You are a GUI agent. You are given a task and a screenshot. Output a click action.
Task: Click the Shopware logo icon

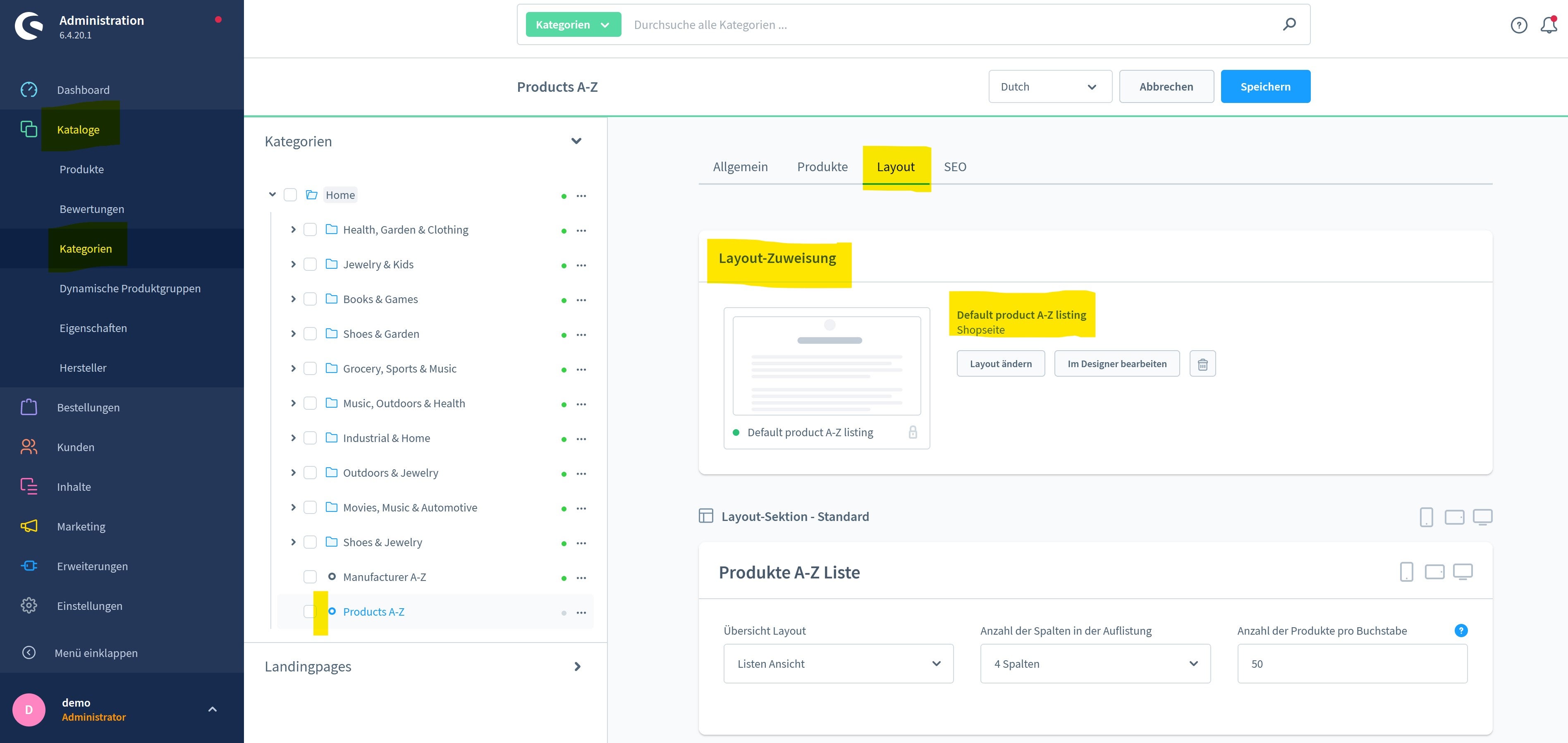click(29, 26)
